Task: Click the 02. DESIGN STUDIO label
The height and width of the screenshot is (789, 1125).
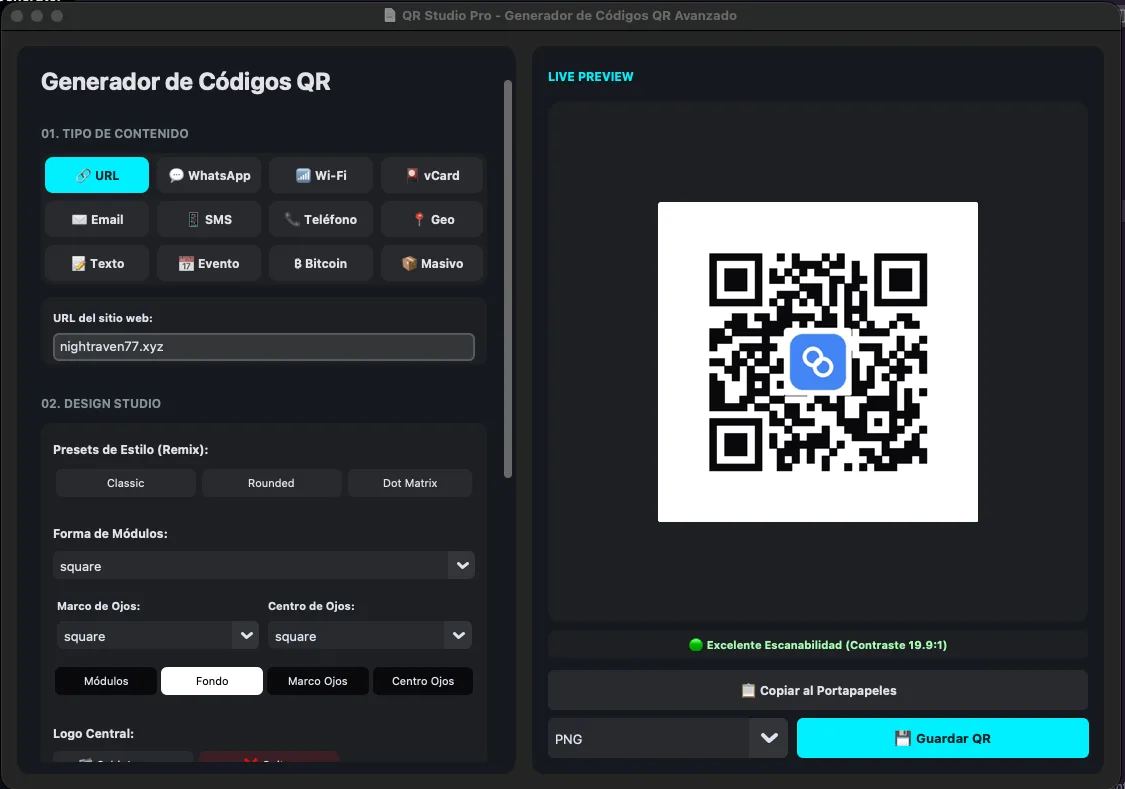Action: coord(101,403)
